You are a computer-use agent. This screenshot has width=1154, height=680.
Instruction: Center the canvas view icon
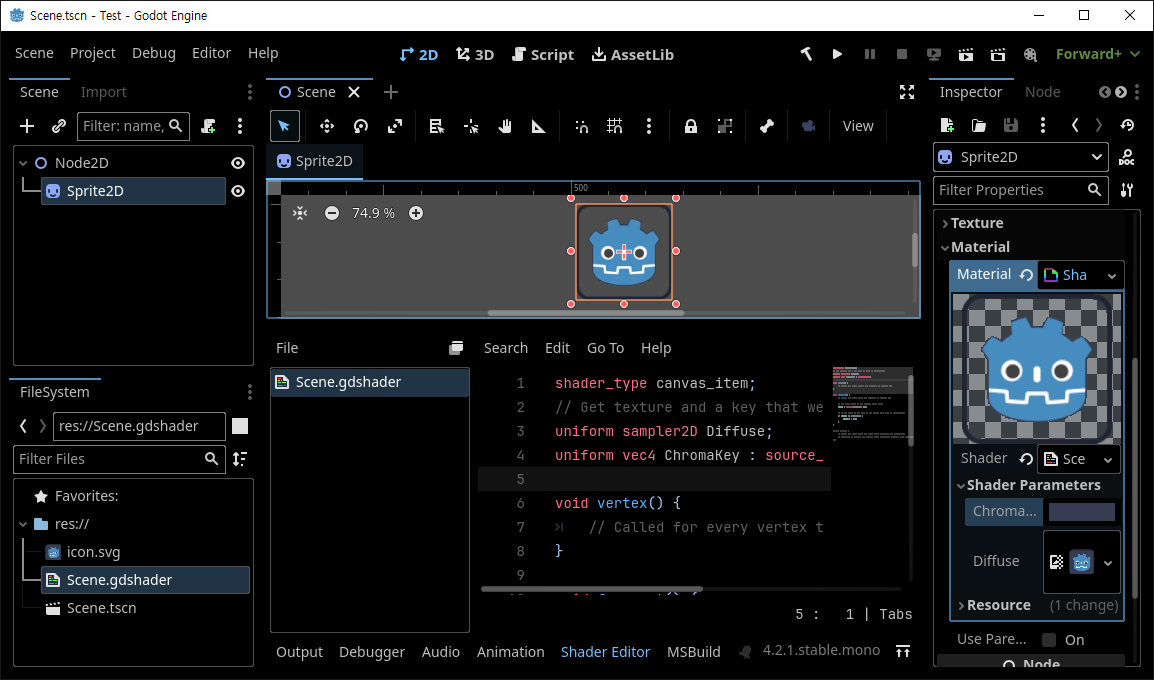pos(300,213)
